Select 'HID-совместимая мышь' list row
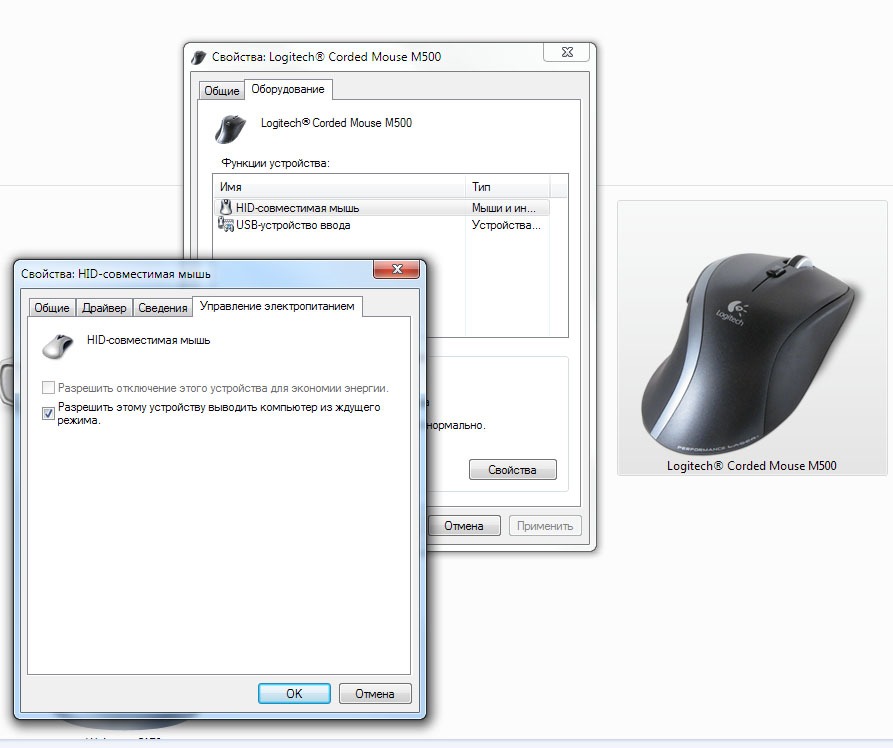Screen dimensions: 893x748 pos(382,207)
